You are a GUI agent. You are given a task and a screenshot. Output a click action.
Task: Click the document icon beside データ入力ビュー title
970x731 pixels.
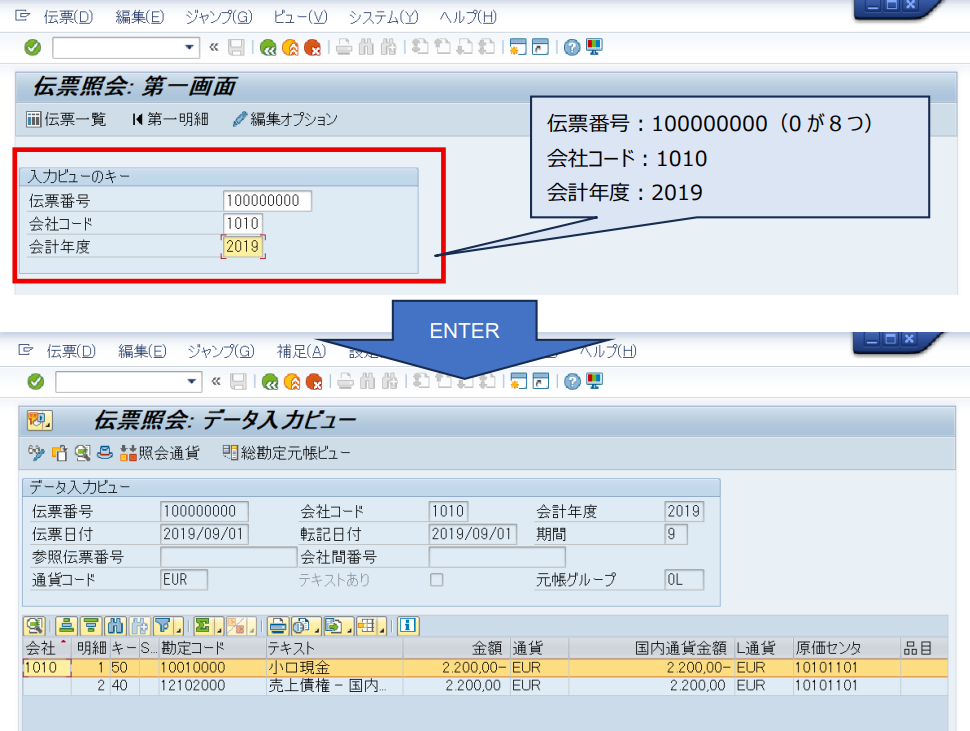point(40,421)
